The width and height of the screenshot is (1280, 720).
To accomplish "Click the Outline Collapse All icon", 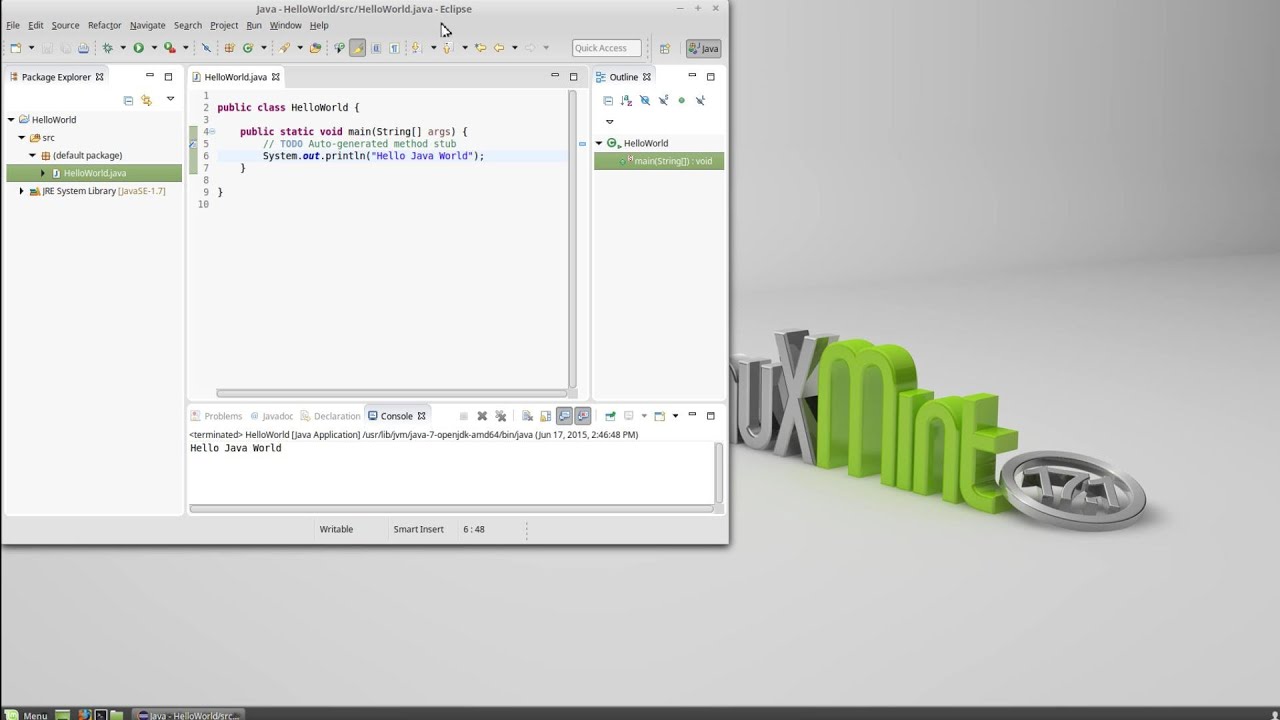I will tap(607, 100).
